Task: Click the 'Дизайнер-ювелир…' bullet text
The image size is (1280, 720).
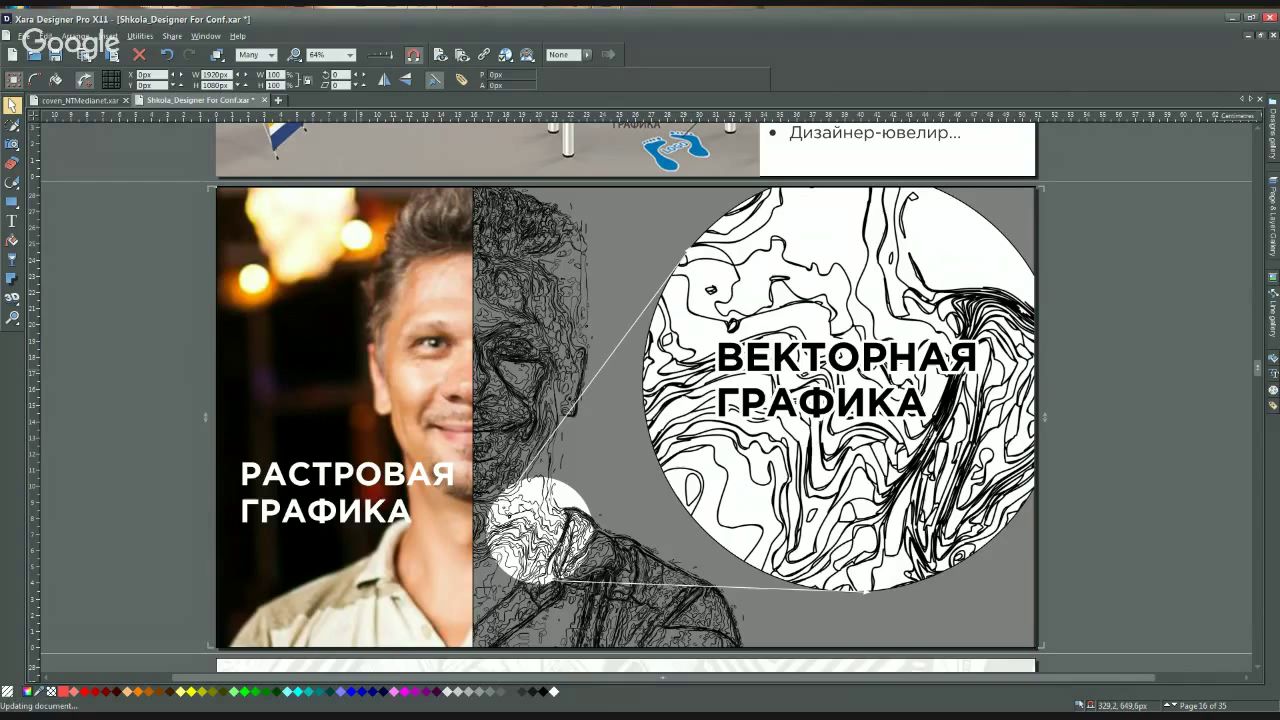Action: pos(875,132)
